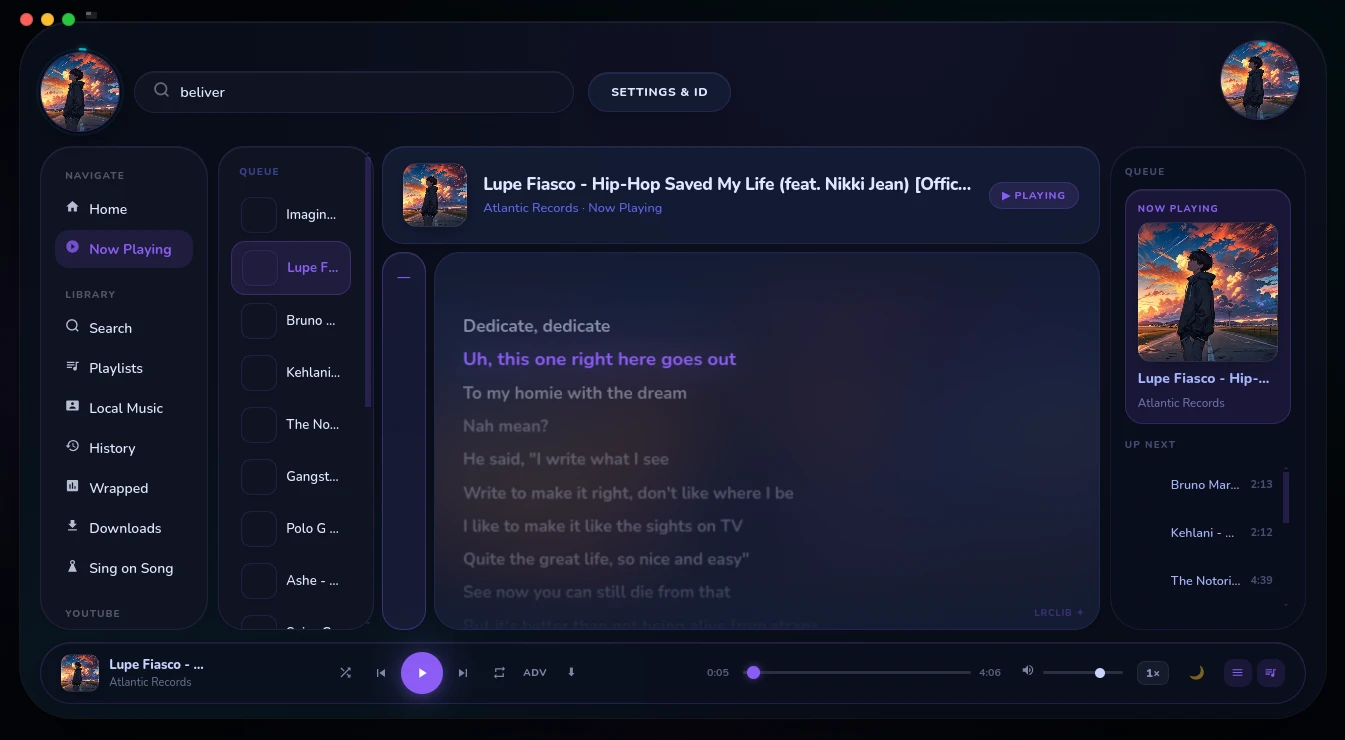The width and height of the screenshot is (1345, 740).
Task: Toggle the queue panel button
Action: click(1270, 673)
